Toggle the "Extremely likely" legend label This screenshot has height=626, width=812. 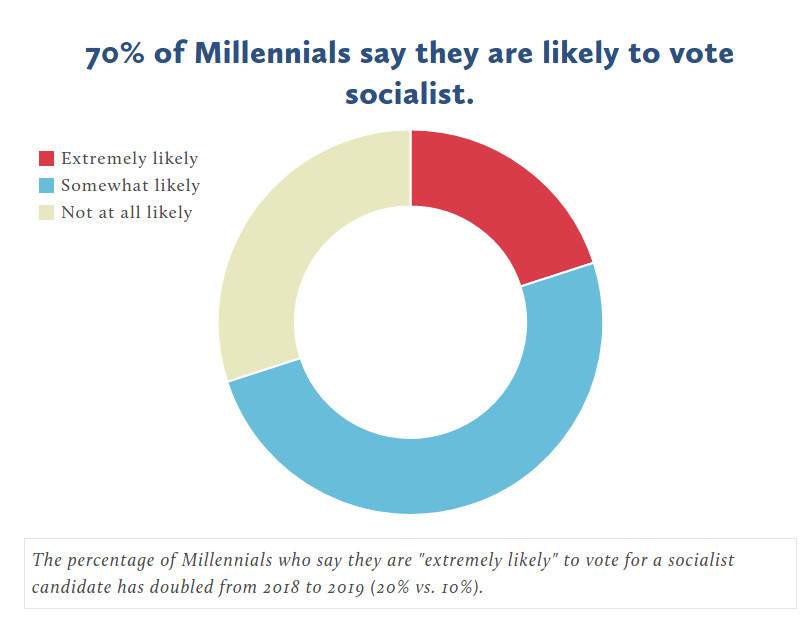point(129,159)
